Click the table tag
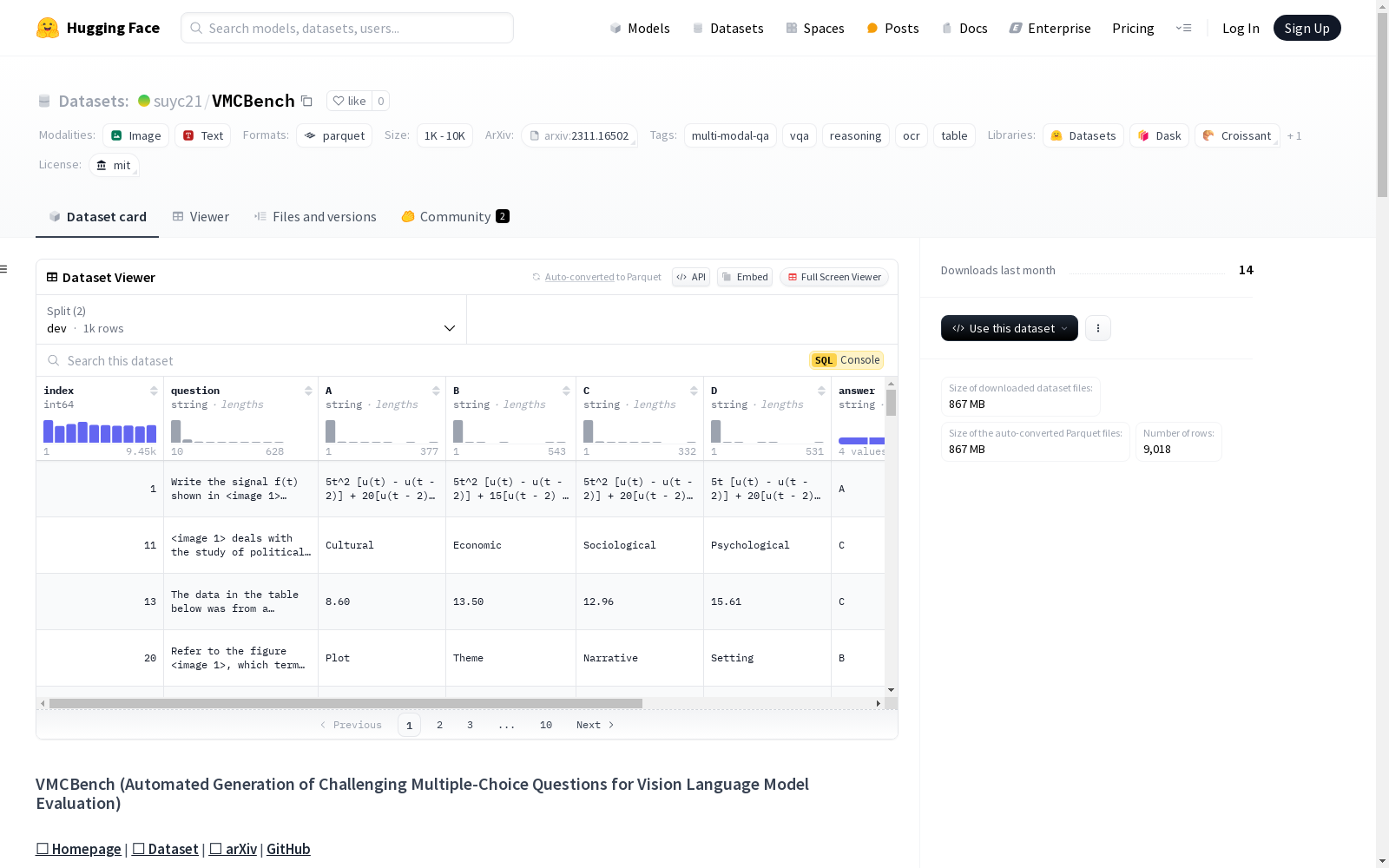Screen dimensions: 1389x868 pyautogui.click(x=954, y=135)
